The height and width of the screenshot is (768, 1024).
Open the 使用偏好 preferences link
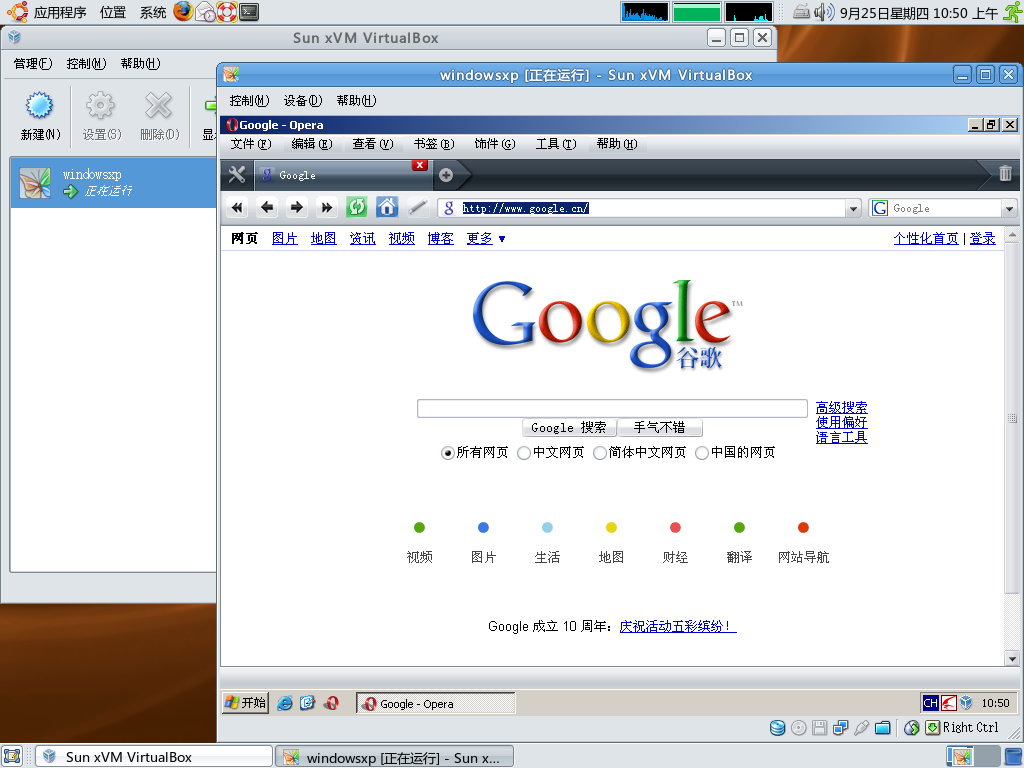pos(841,423)
